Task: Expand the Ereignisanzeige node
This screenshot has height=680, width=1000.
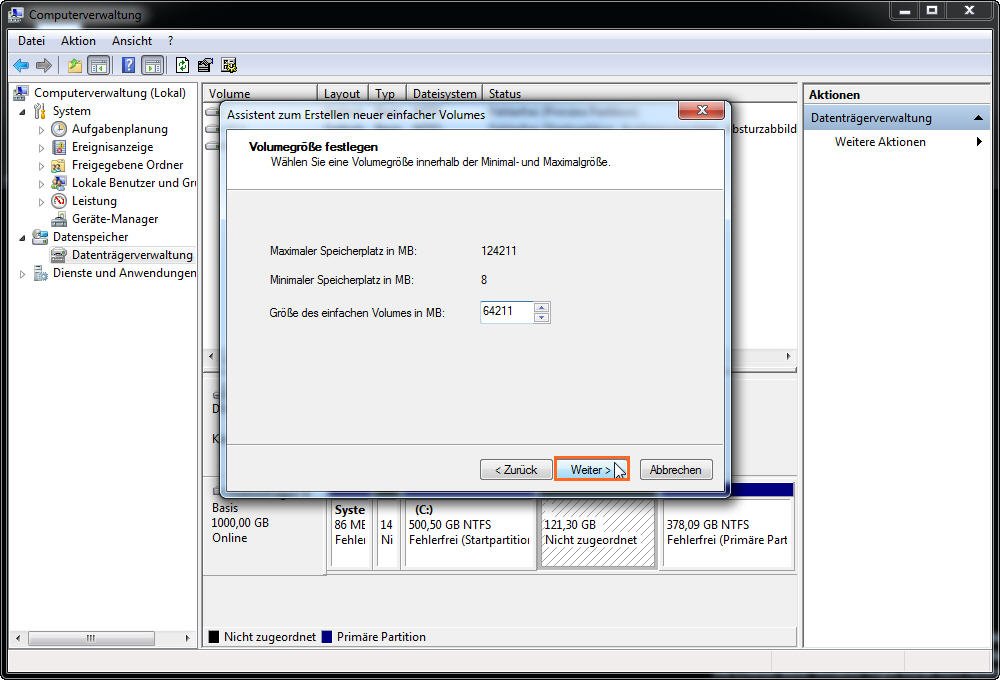Action: pyautogui.click(x=41, y=148)
